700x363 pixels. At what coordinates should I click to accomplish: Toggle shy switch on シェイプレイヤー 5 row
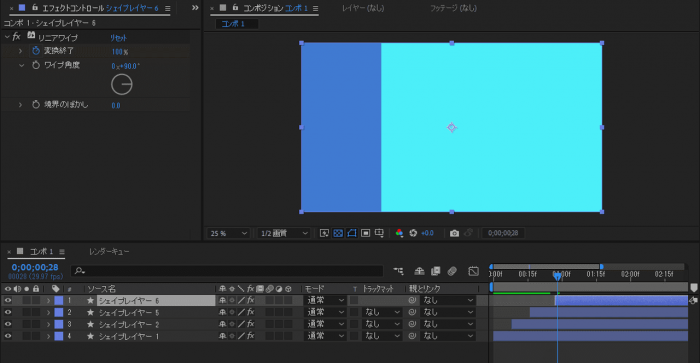222,312
